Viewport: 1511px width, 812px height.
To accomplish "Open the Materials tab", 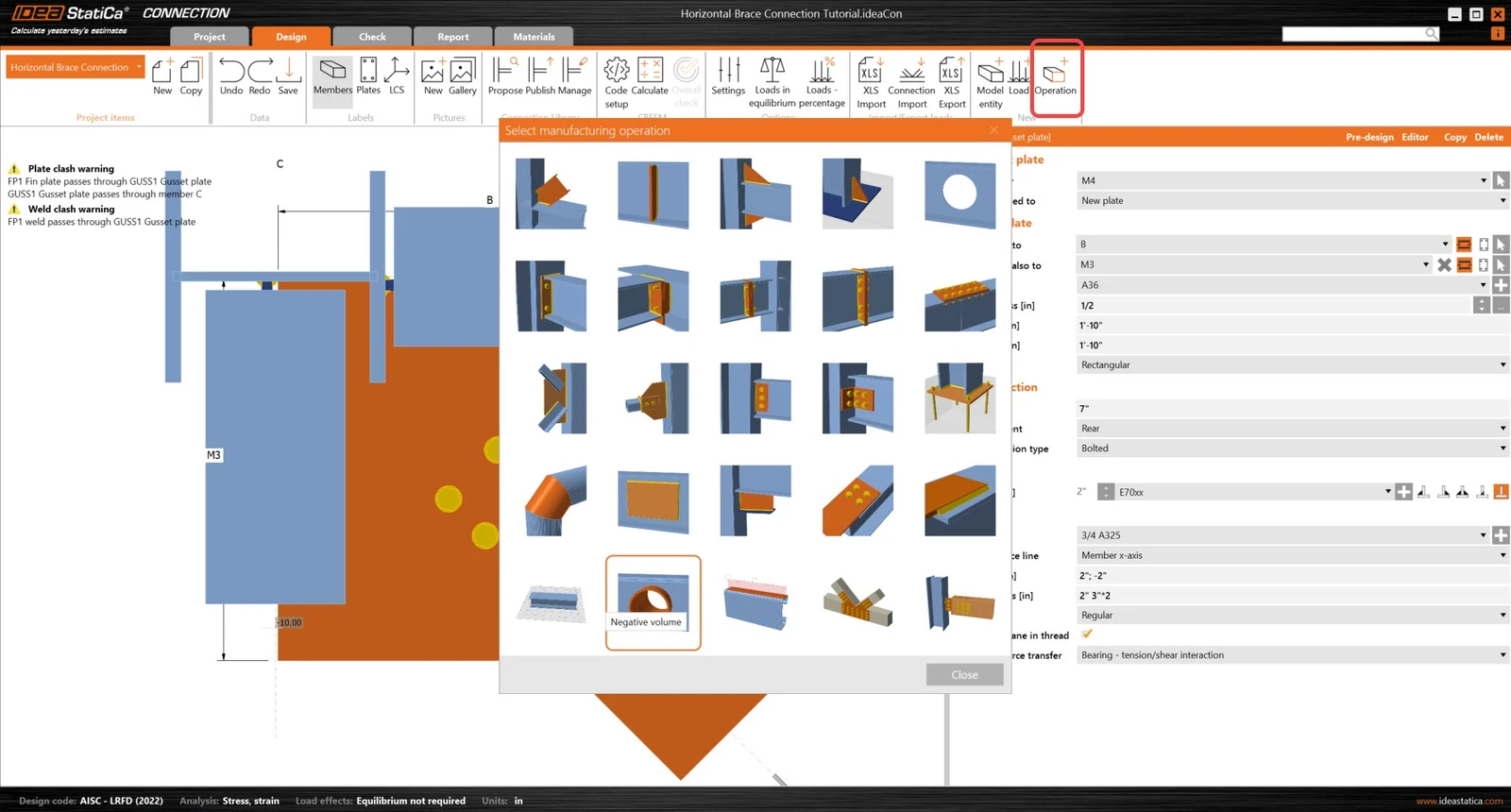I will [534, 37].
